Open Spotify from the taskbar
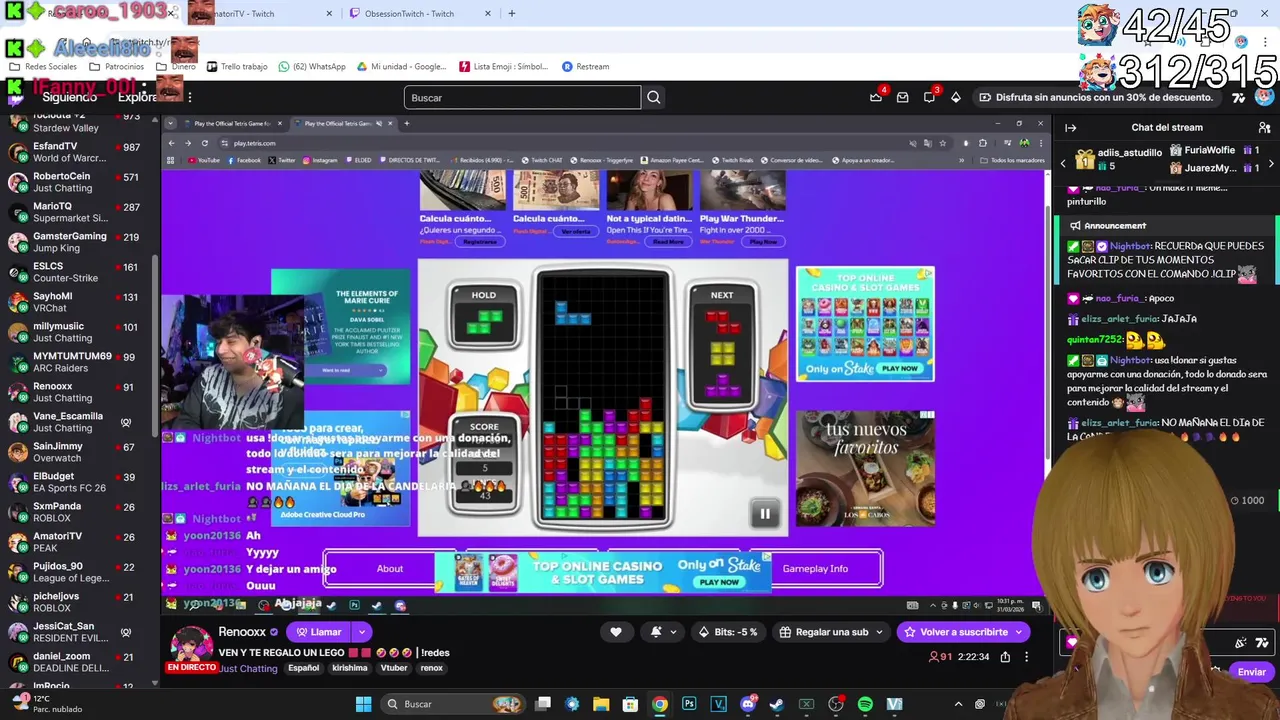 pos(865,704)
